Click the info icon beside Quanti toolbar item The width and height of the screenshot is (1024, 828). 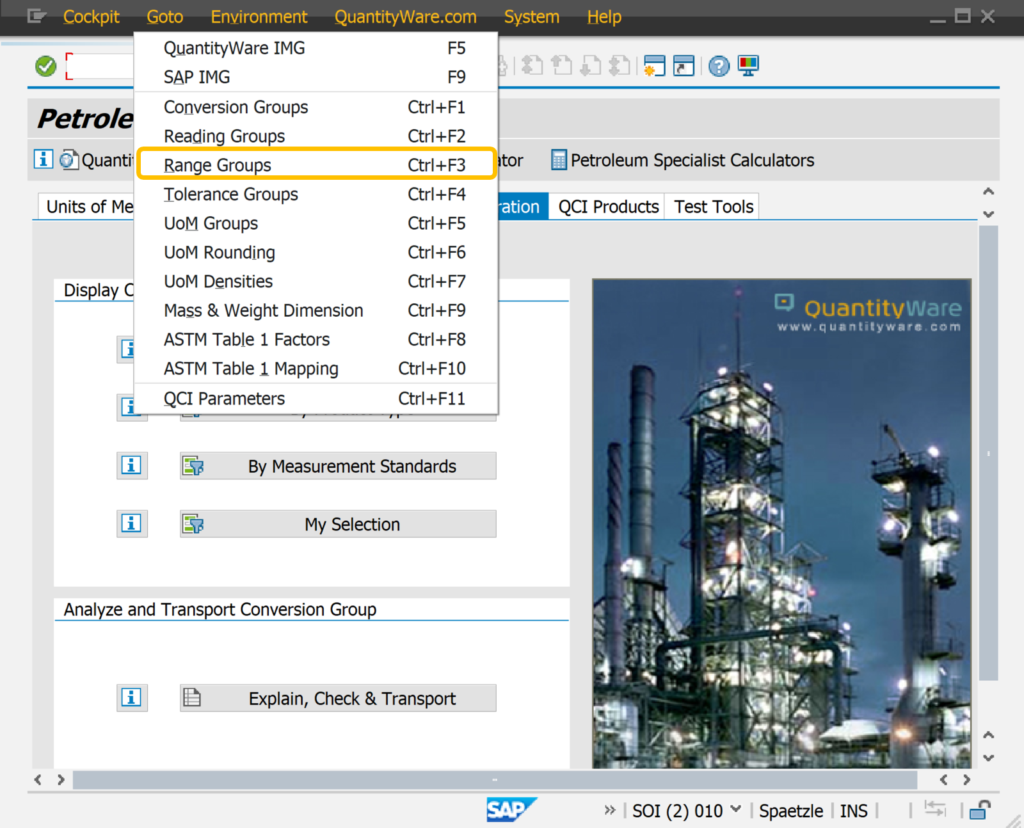coord(43,159)
